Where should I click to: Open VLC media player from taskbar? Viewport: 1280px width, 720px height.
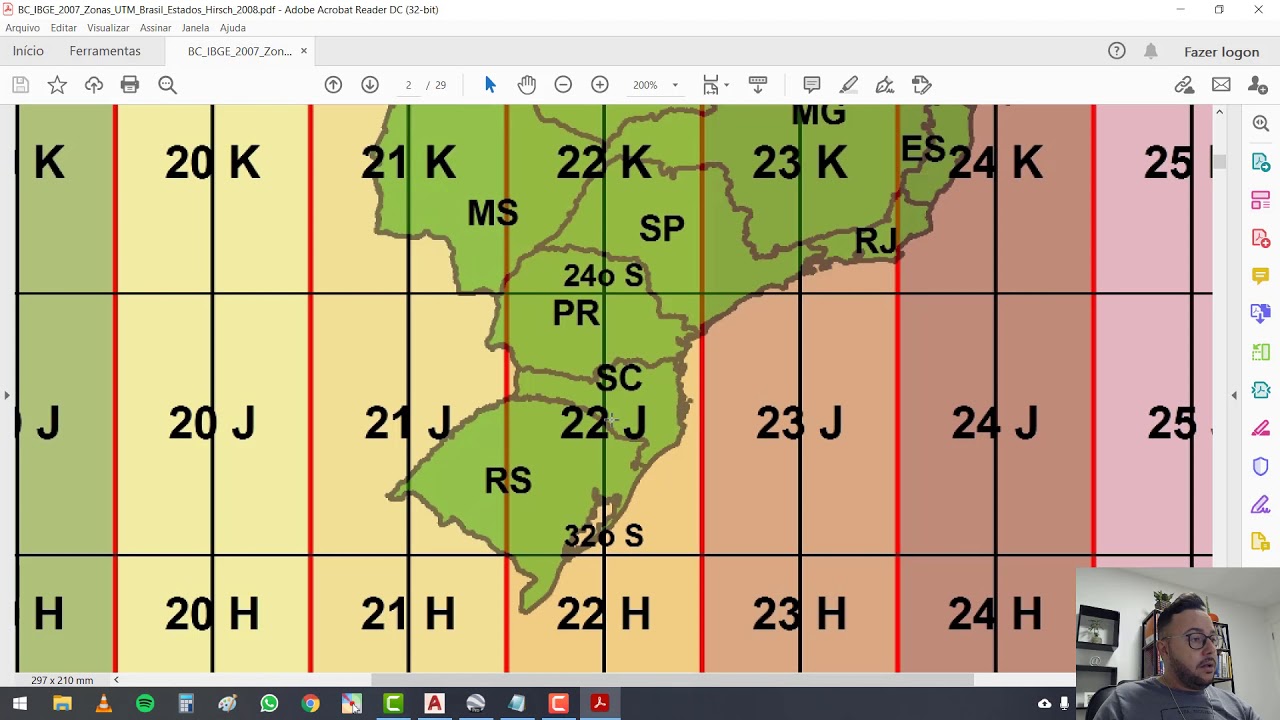(103, 704)
